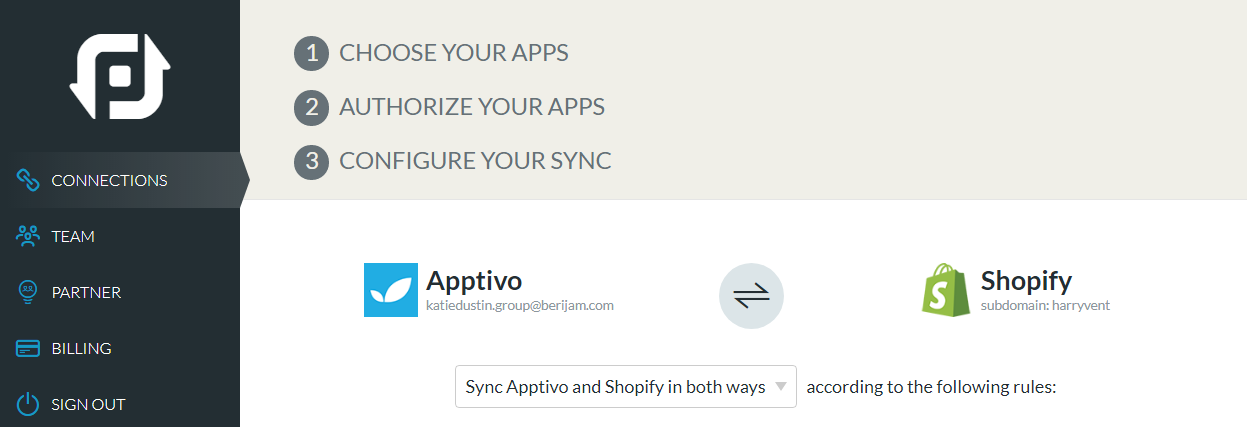This screenshot has height=427, width=1247.
Task: Click the Shopify bag logo
Action: tap(946, 290)
